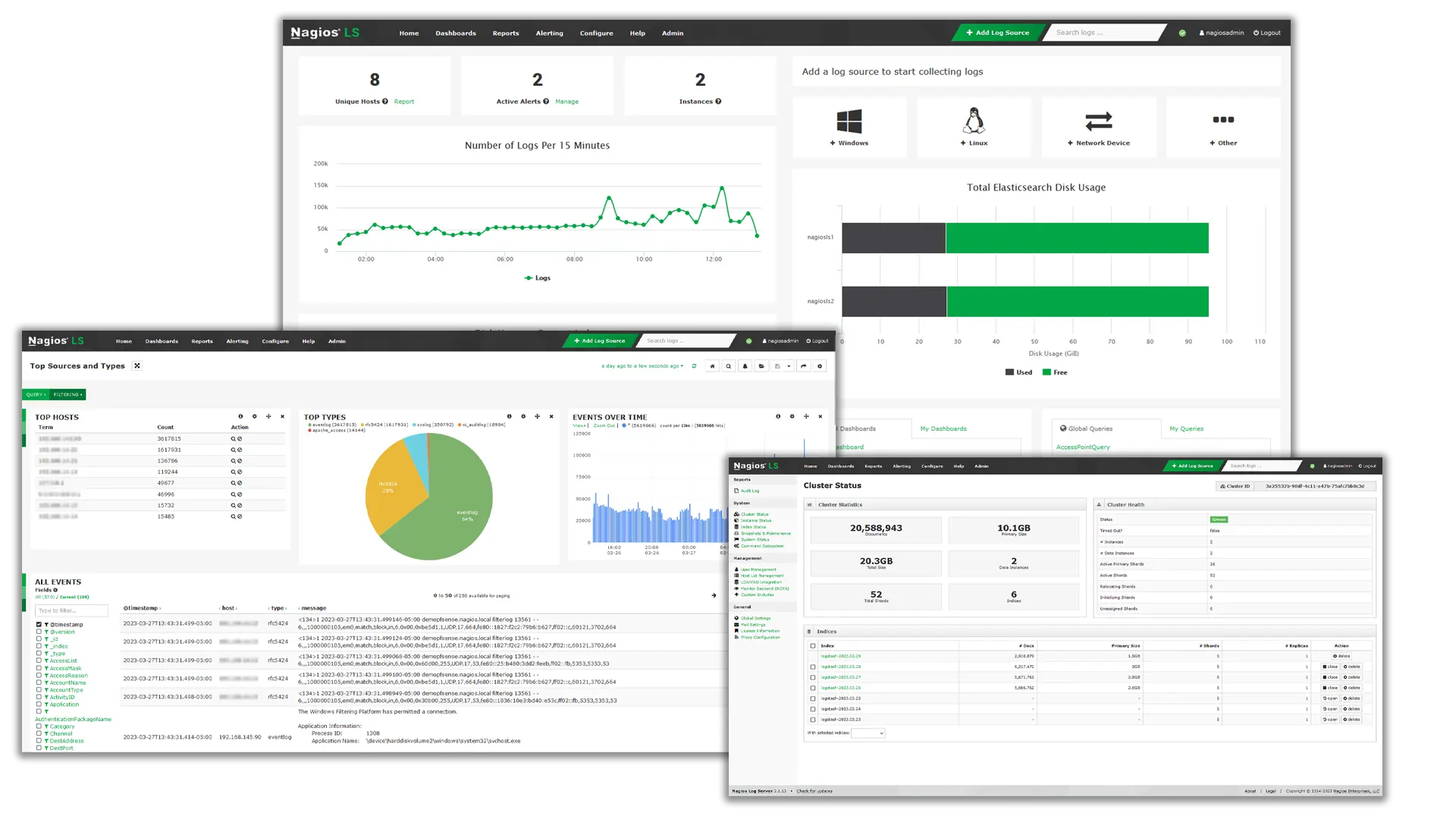1456x819 pixels.
Task: Log out from the top window
Action: (1267, 33)
